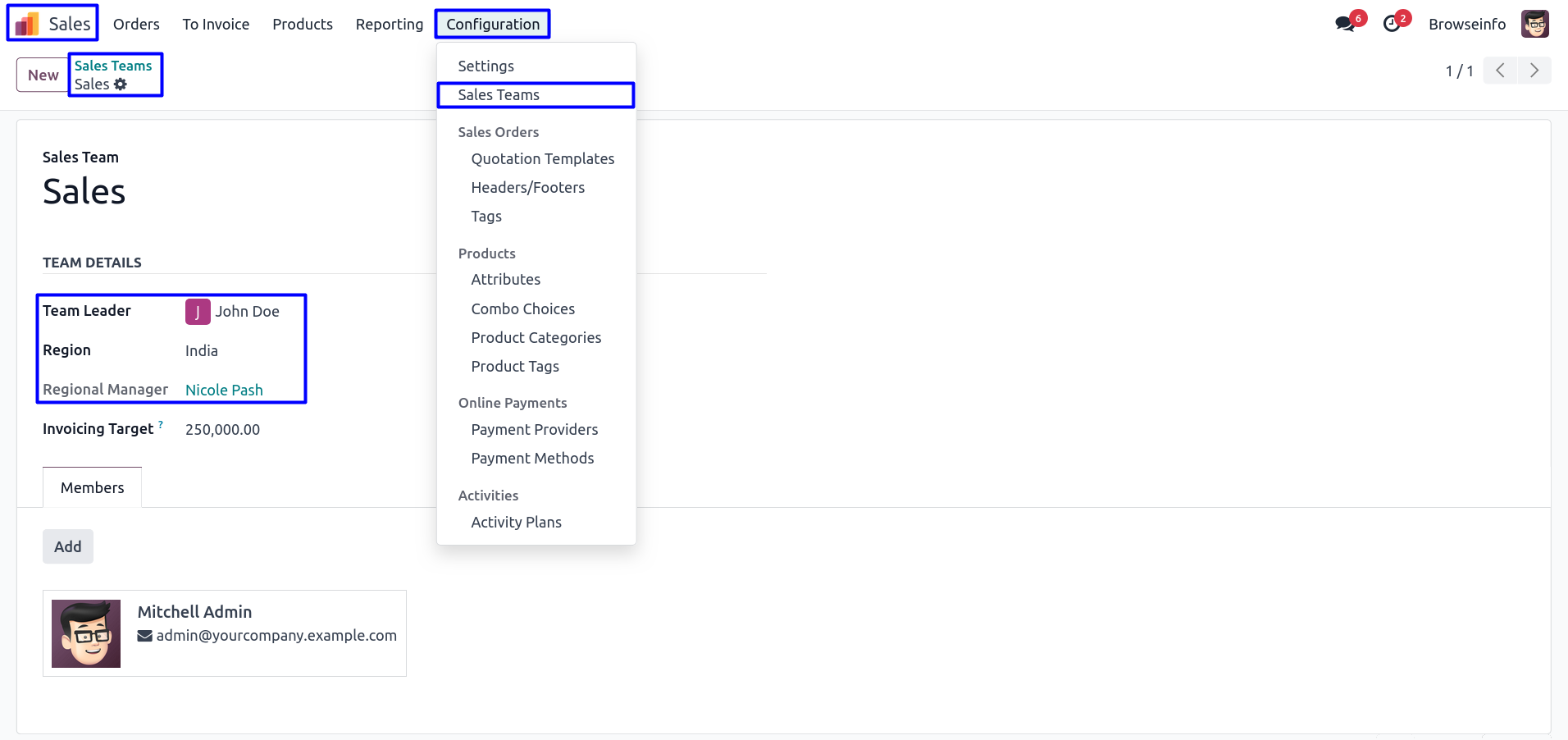Open Product Categories
The width and height of the screenshot is (1568, 740).
(536, 338)
